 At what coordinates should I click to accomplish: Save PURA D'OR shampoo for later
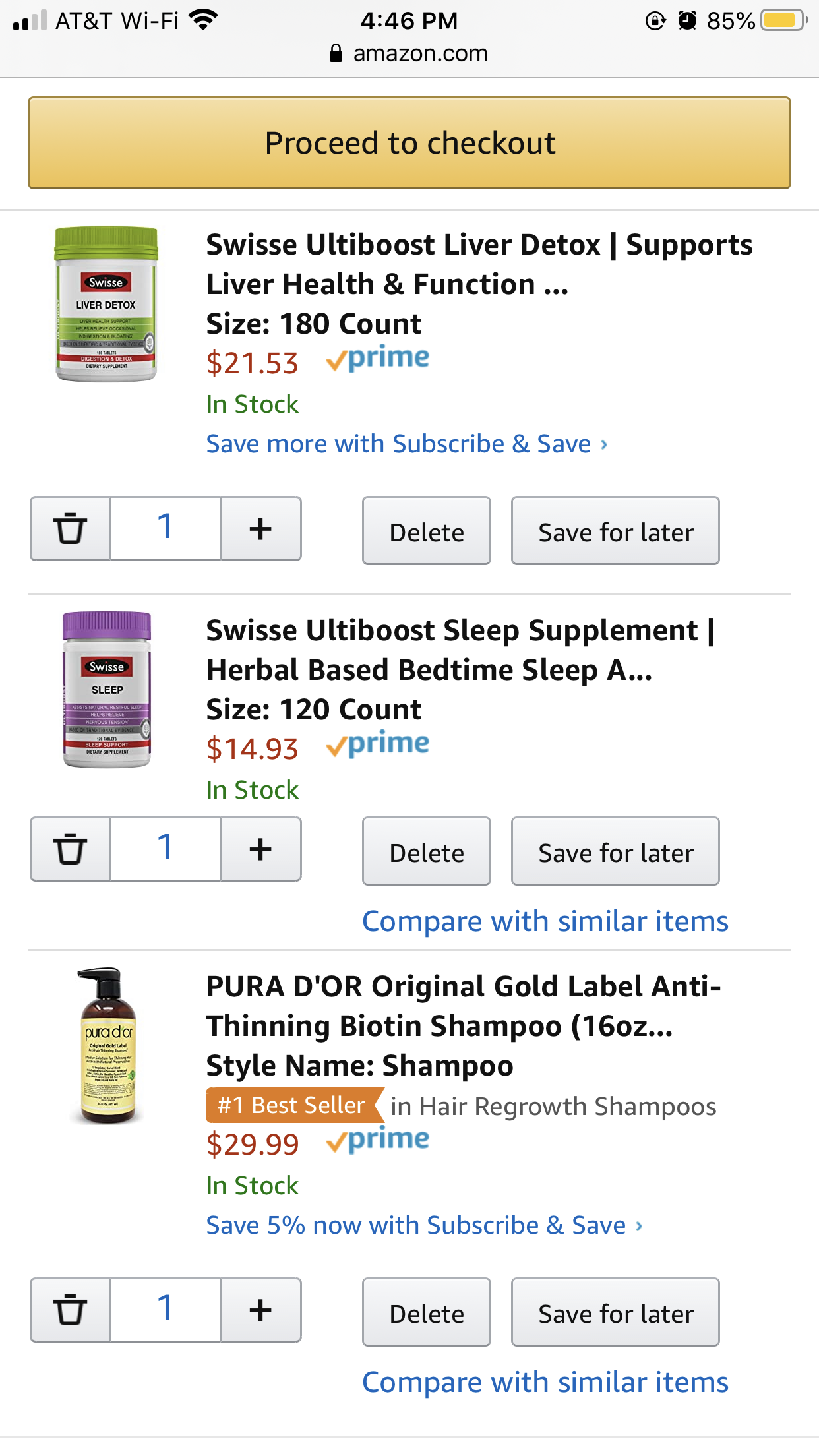point(615,1313)
